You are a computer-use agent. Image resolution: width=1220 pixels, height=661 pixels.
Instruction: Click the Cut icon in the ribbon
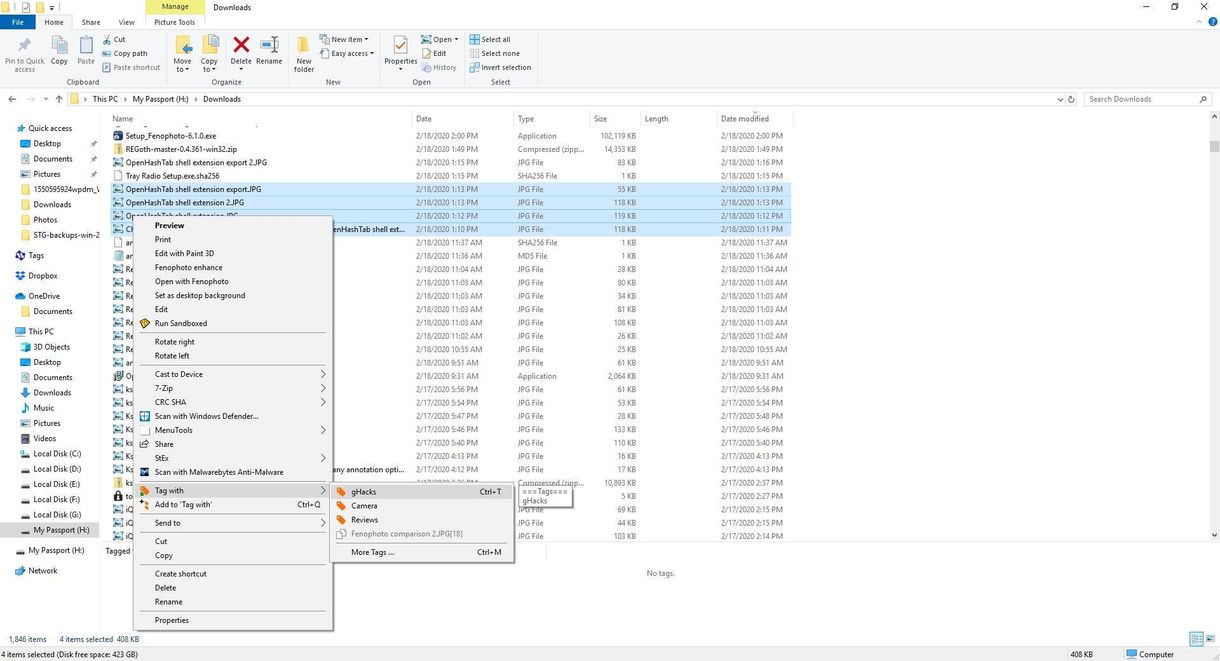pyautogui.click(x=106, y=39)
